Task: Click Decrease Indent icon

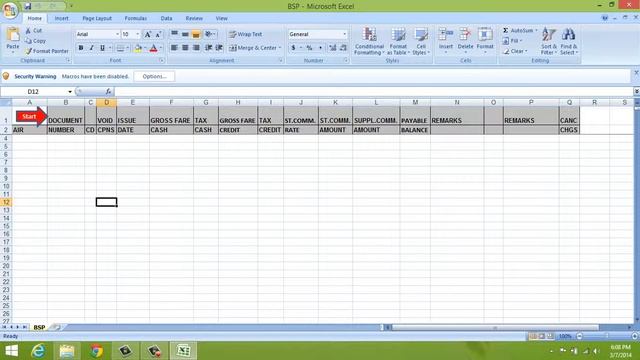Action: point(209,48)
